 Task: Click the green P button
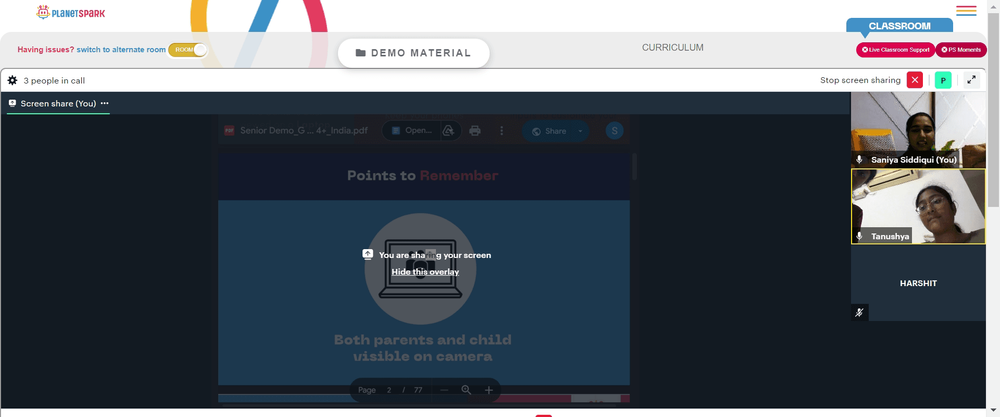pyautogui.click(x=943, y=80)
